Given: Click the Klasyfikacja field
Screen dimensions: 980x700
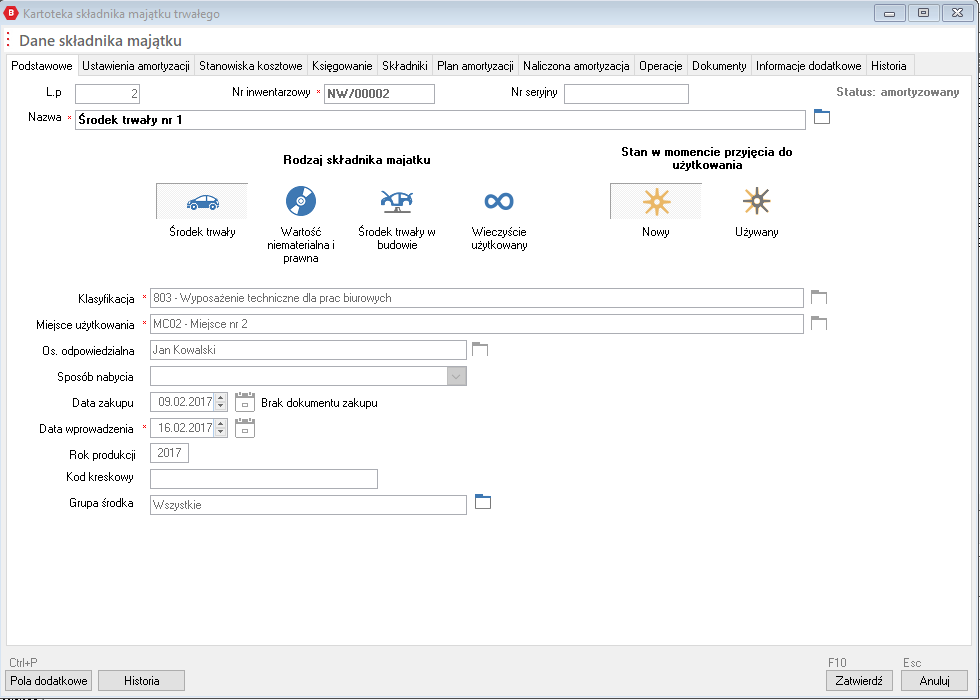Looking at the screenshot, I should tap(477, 298).
